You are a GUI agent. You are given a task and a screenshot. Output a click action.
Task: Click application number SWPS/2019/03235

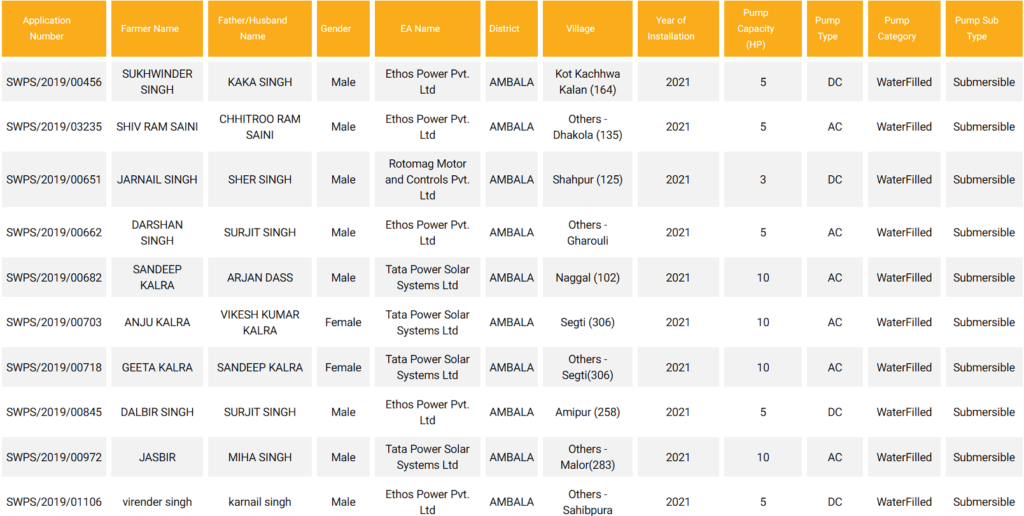[x=54, y=127]
